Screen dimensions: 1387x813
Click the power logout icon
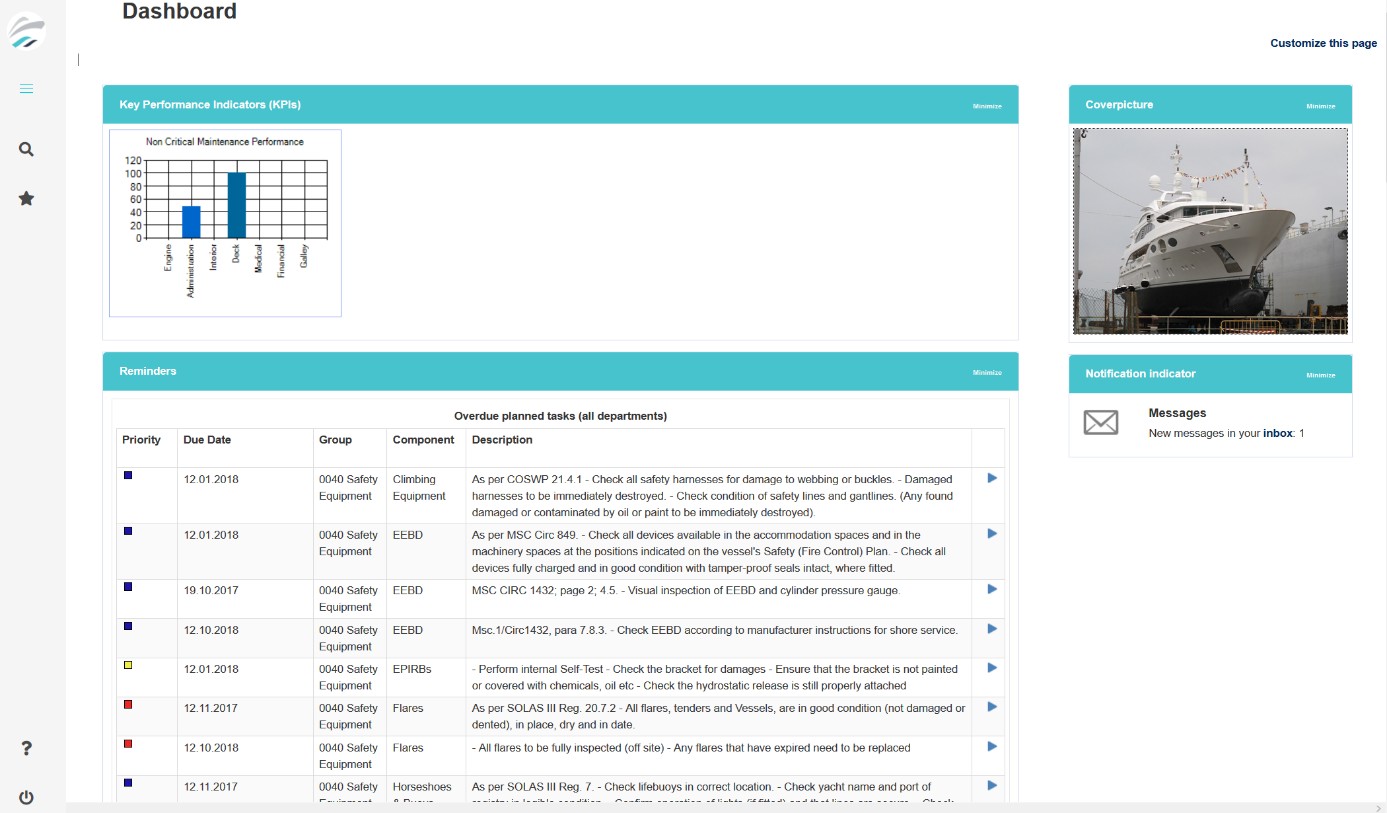point(27,797)
